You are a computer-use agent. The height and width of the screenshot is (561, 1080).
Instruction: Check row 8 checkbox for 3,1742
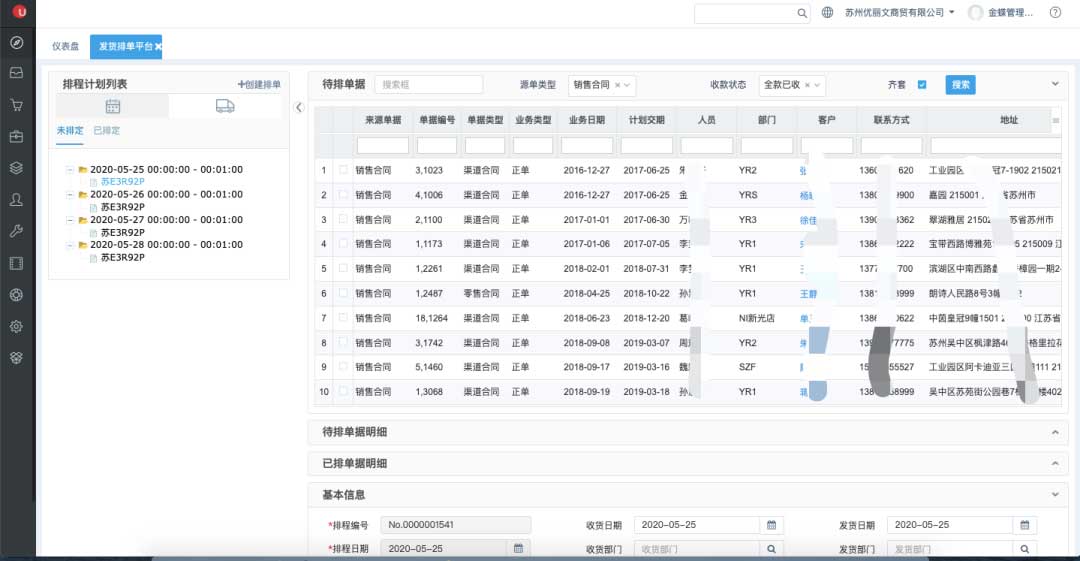pos(343,343)
